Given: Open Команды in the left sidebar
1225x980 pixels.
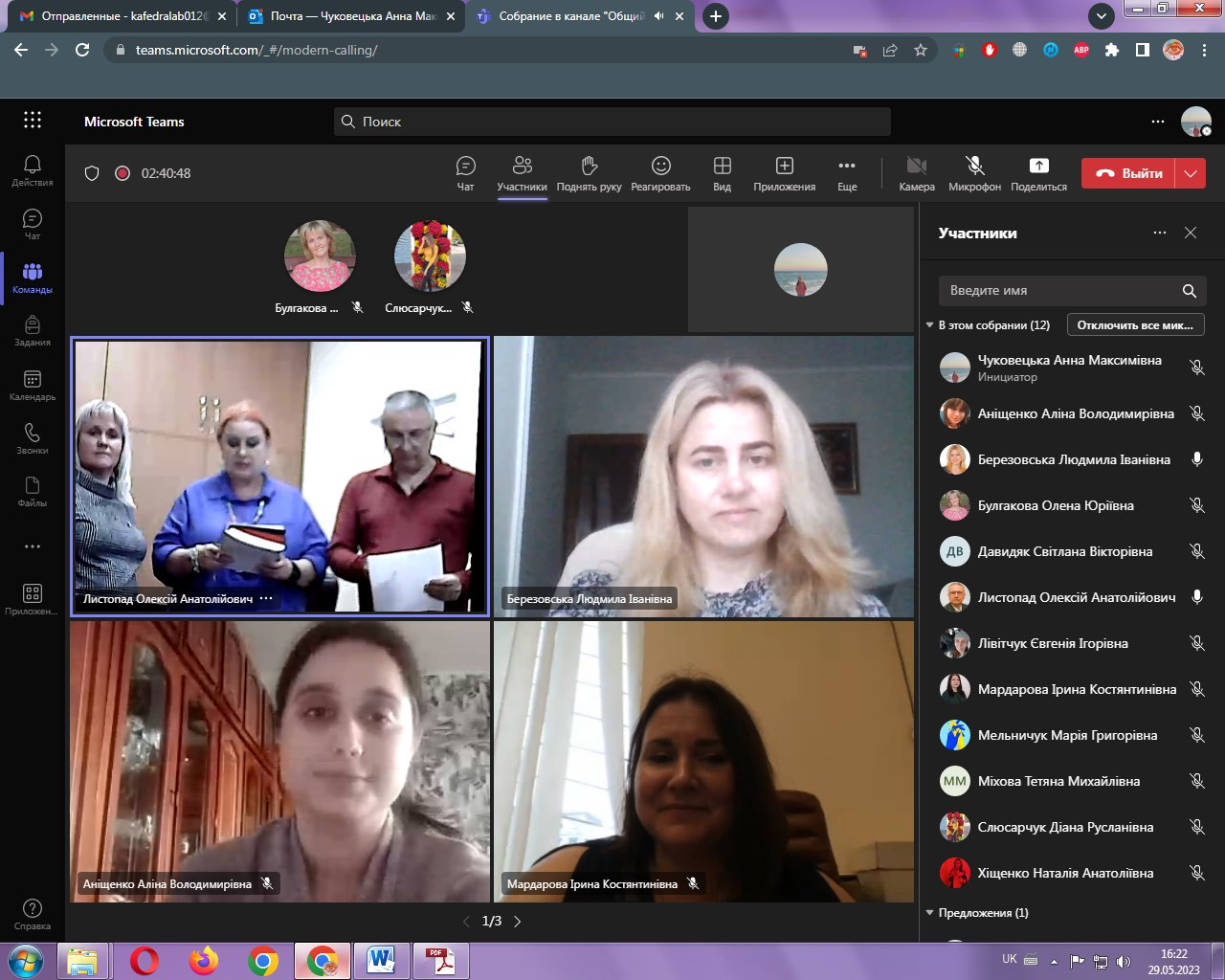Looking at the screenshot, I should tap(33, 278).
